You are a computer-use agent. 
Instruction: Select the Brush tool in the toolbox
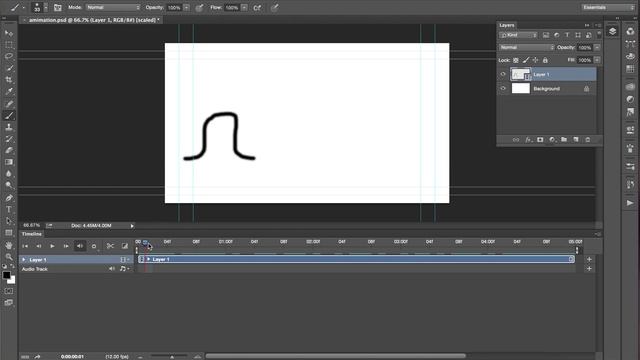point(9,116)
